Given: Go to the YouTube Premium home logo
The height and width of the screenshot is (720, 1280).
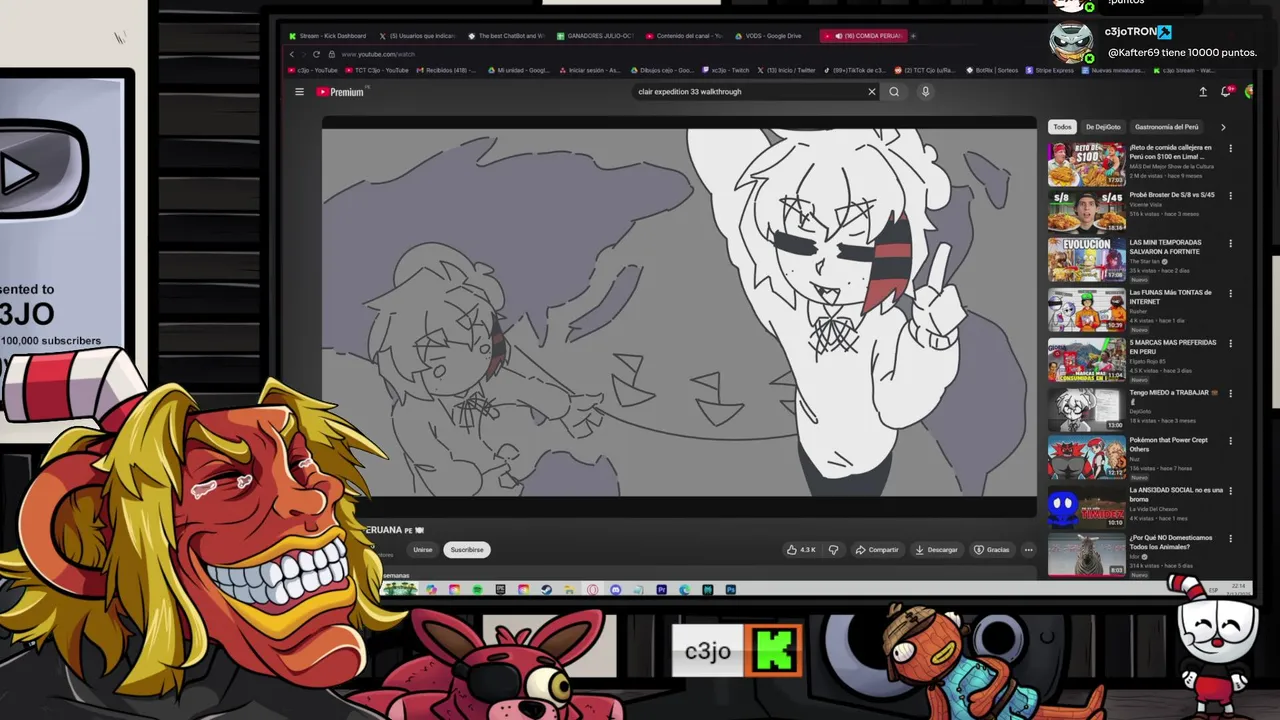Looking at the screenshot, I should pyautogui.click(x=340, y=92).
